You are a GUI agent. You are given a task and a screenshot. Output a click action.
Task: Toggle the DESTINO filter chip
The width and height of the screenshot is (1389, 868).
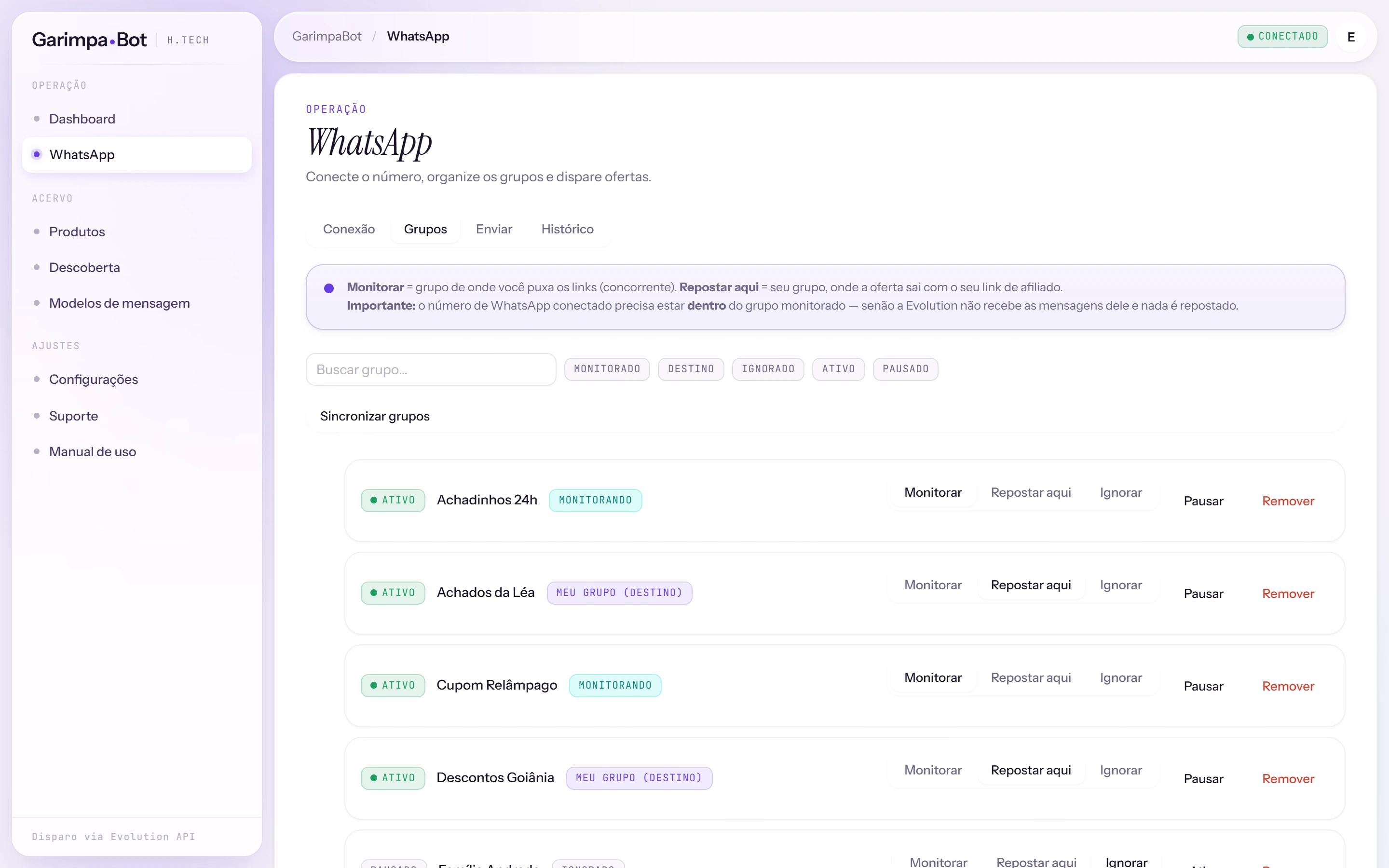pyautogui.click(x=691, y=369)
